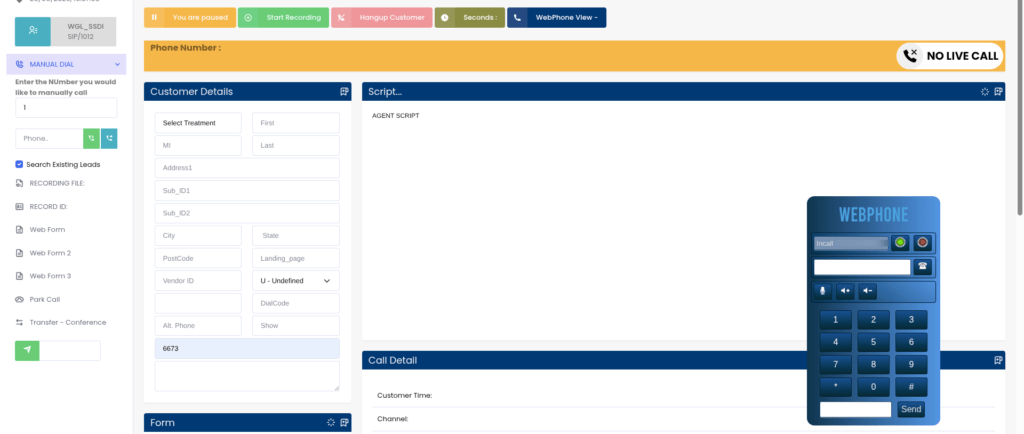Viewport: 1024px width, 434px height.
Task: Mute microphone on the webphone
Action: [x=823, y=291]
